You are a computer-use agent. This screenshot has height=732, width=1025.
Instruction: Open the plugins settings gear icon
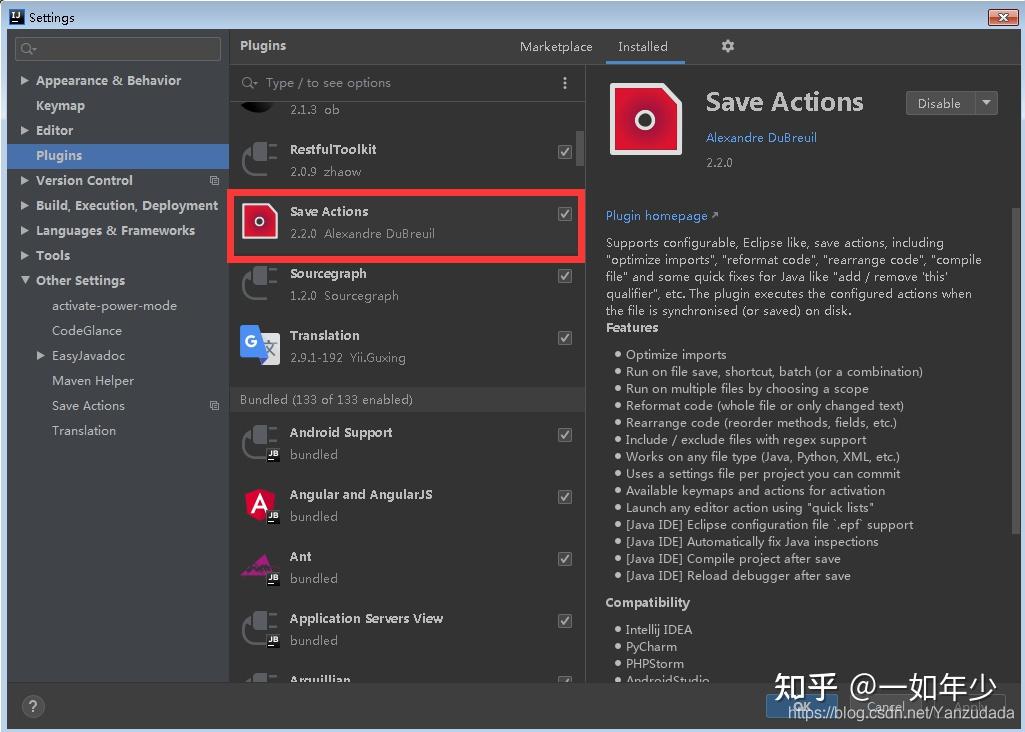[727, 46]
